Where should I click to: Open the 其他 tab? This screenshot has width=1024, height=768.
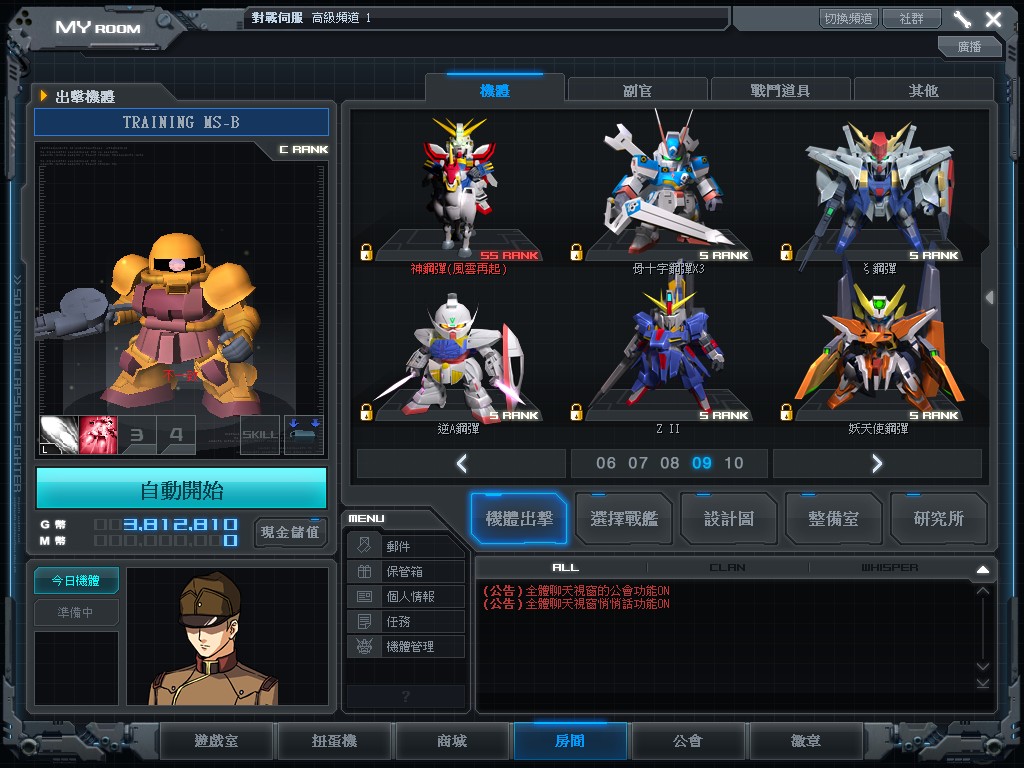tap(923, 90)
